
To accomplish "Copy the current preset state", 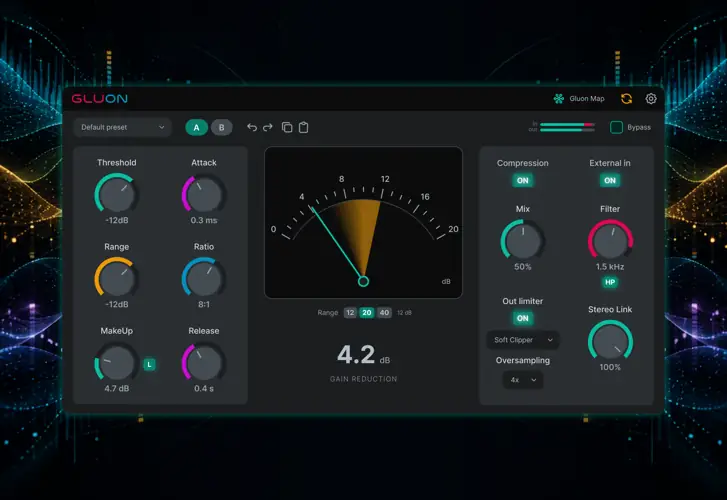I will click(287, 127).
